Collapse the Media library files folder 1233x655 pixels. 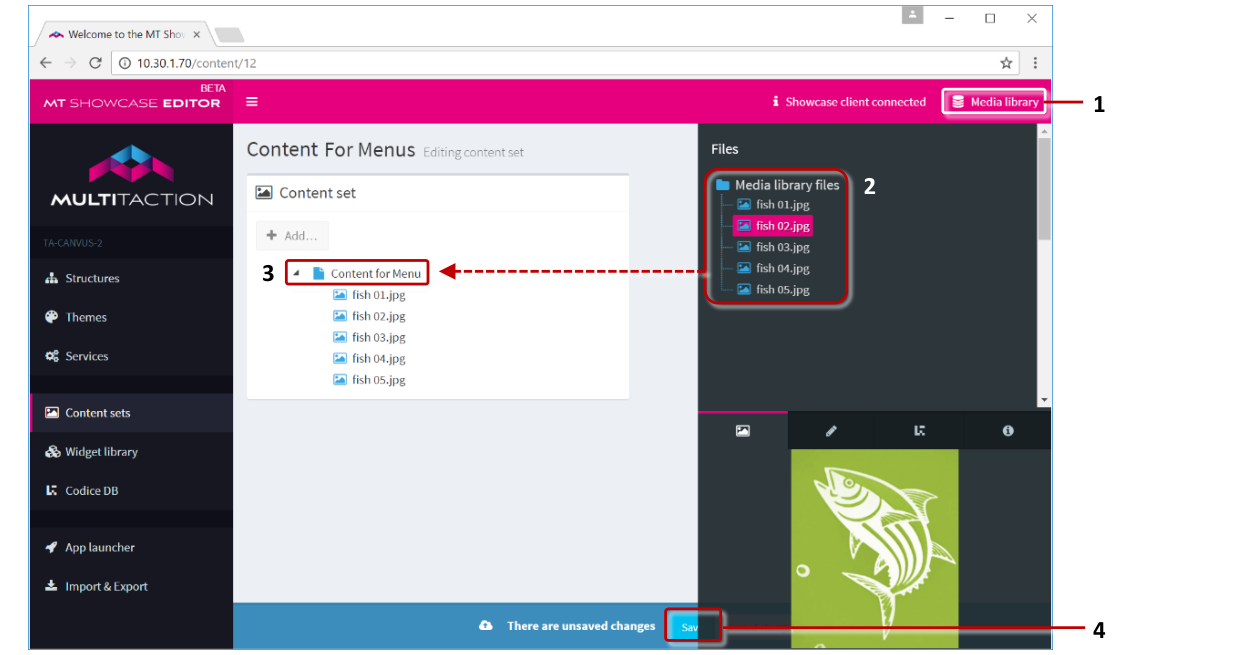[x=721, y=184]
